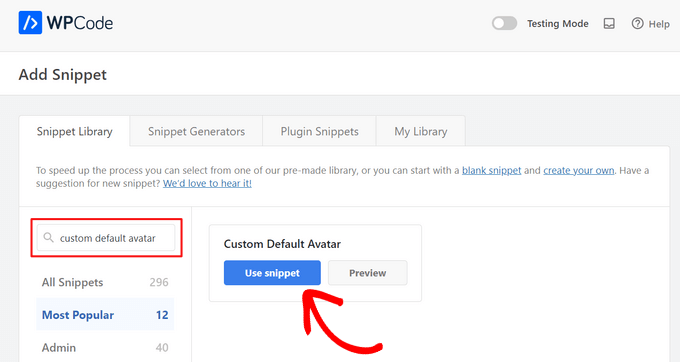Click the Add Snippet page heading
Screen dimensions: 680x362
click(x=62, y=75)
